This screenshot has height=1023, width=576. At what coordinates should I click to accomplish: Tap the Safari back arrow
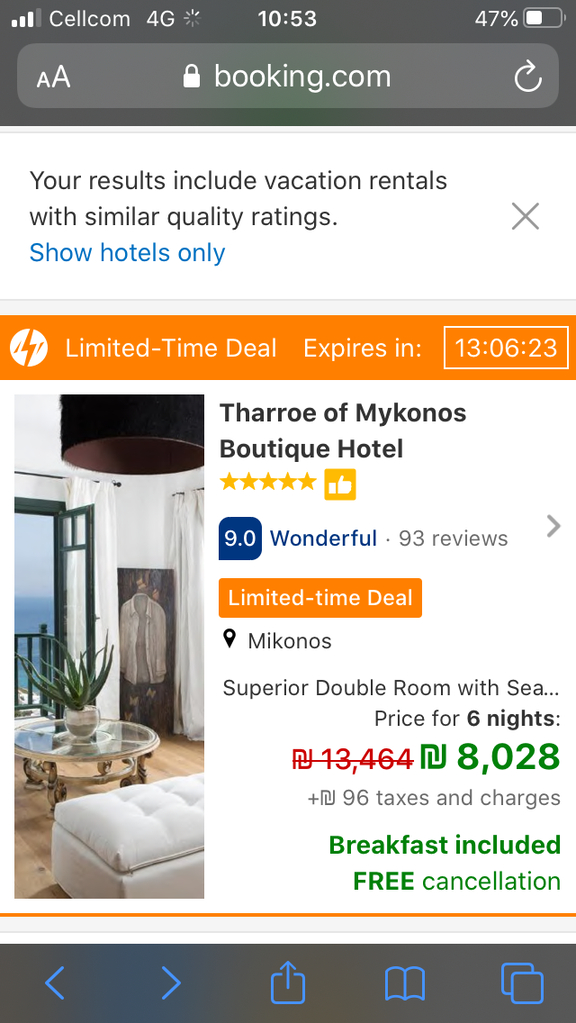point(55,983)
